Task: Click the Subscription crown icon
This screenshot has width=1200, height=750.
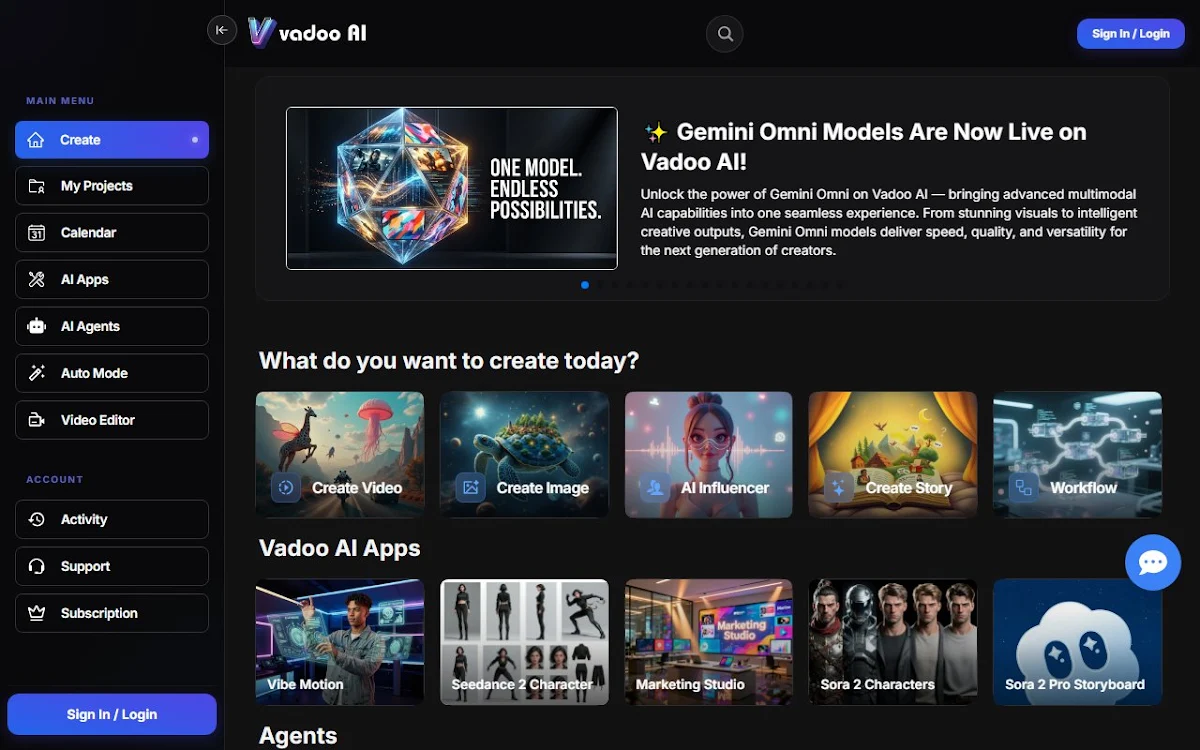Action: click(37, 614)
